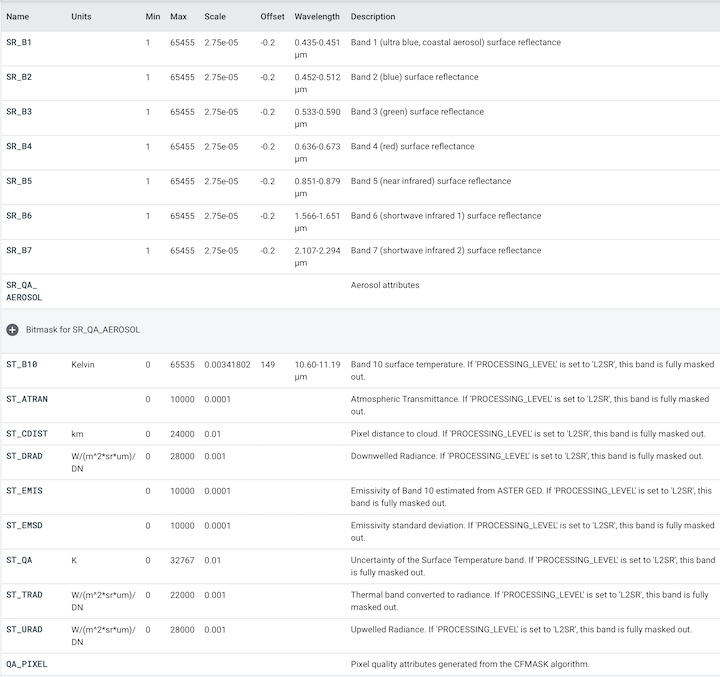Click the km unit for ST_CDIST
The image size is (720, 677).
tap(77, 434)
